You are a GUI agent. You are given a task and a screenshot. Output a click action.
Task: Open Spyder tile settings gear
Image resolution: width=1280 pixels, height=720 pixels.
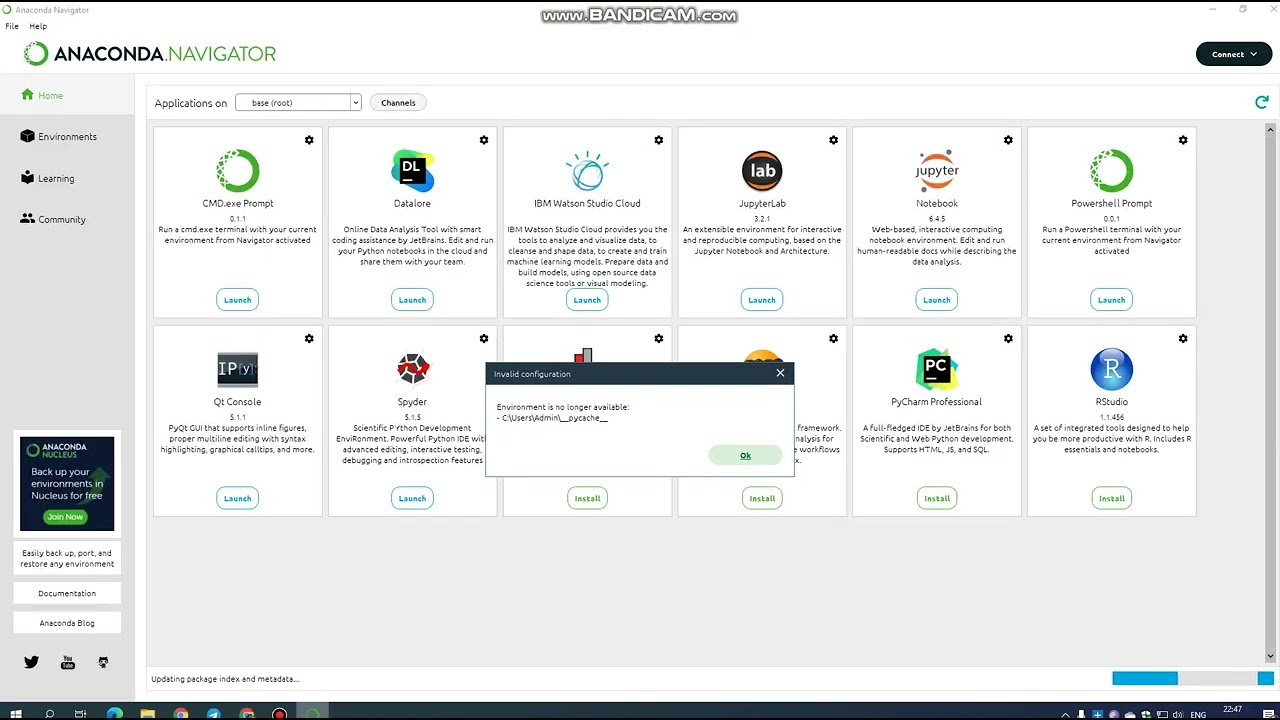(x=484, y=339)
